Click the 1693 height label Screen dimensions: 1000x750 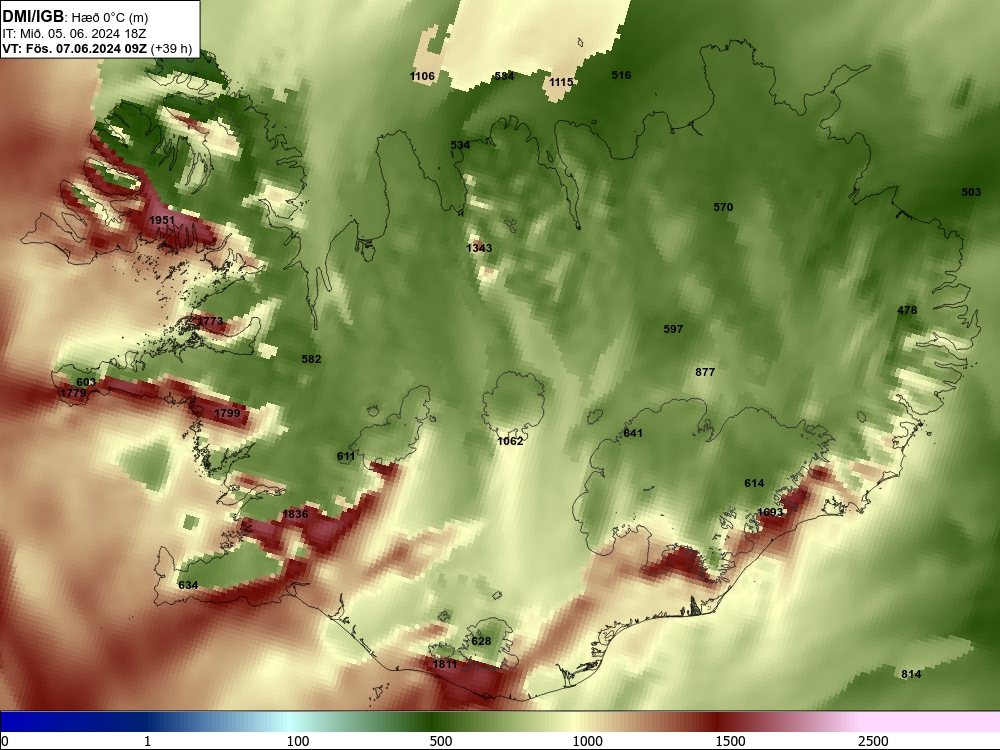coord(770,512)
